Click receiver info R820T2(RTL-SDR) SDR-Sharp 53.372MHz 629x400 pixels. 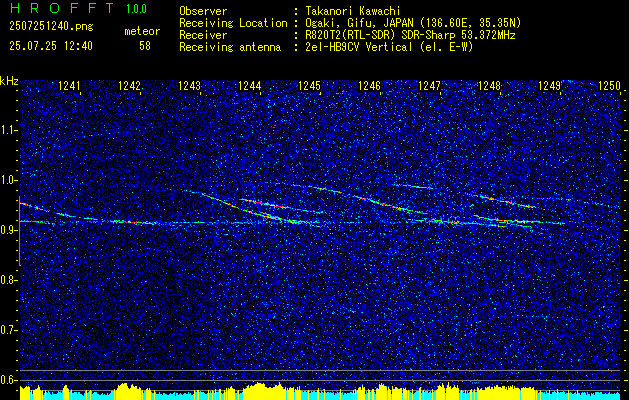410,35
